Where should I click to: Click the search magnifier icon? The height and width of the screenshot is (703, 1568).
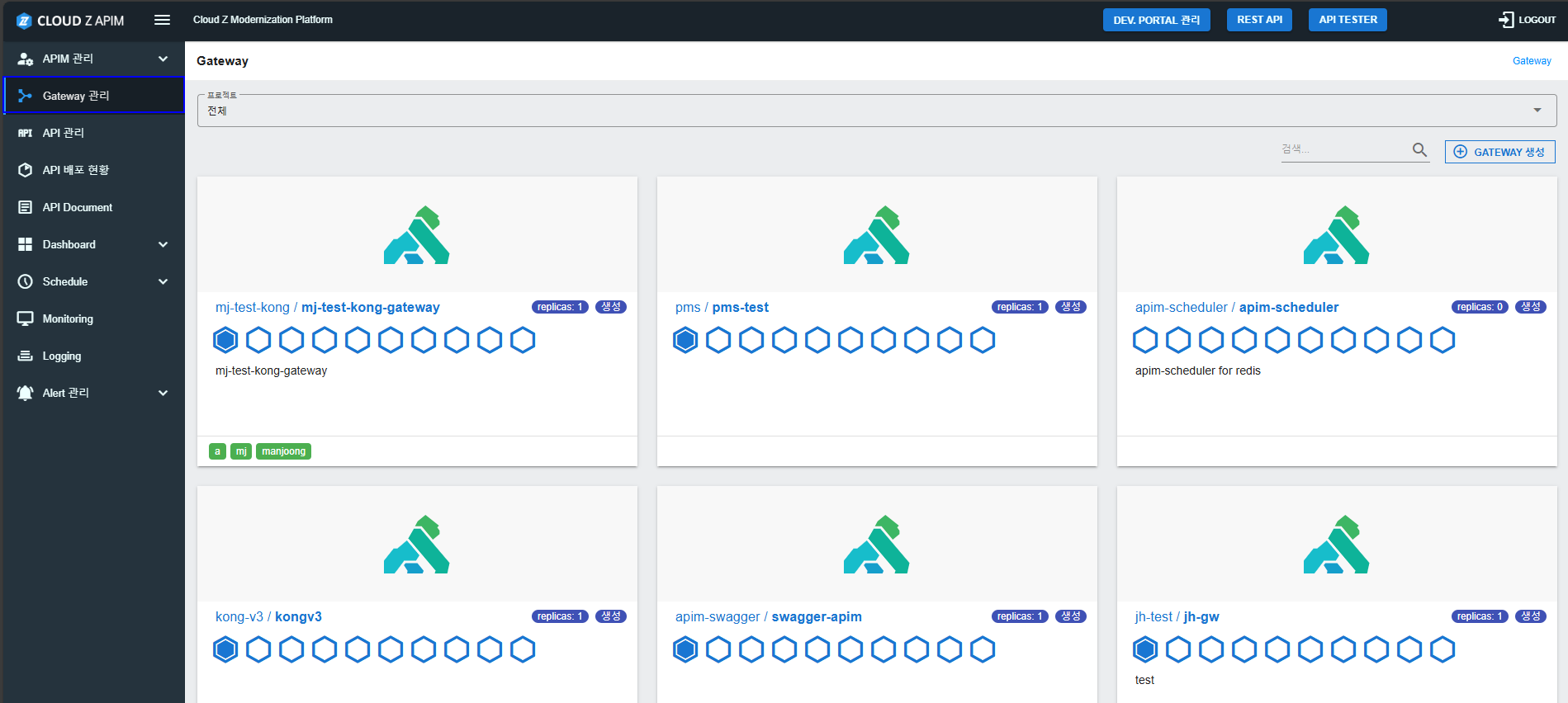tap(1419, 149)
